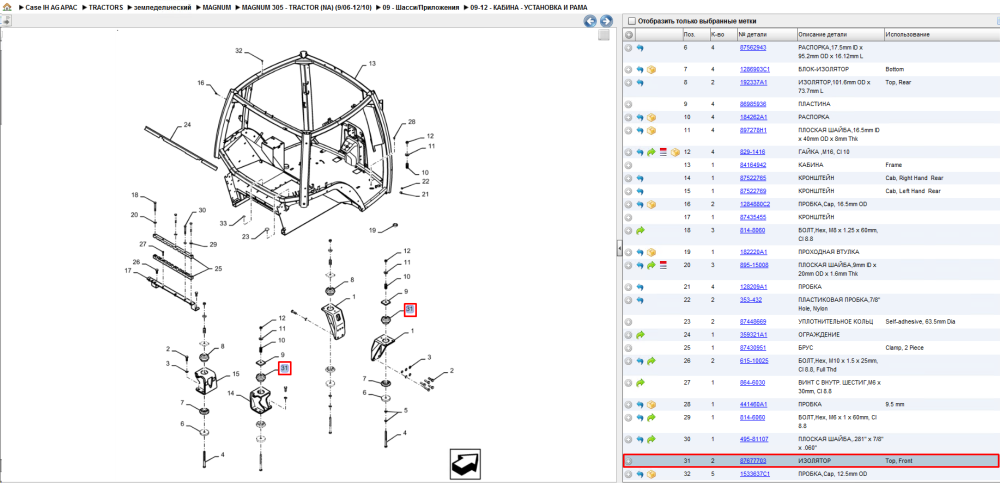
Task: Add part 87562943 using its plus icon
Action: [628, 48]
